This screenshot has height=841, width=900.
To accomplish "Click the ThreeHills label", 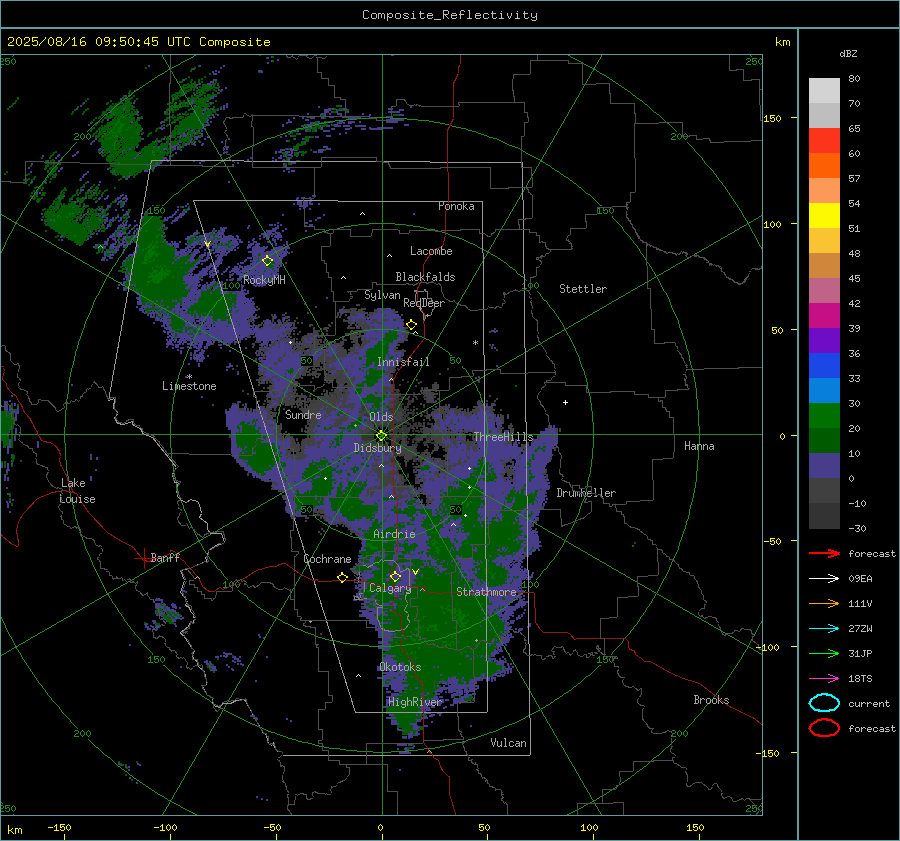I will tap(503, 437).
